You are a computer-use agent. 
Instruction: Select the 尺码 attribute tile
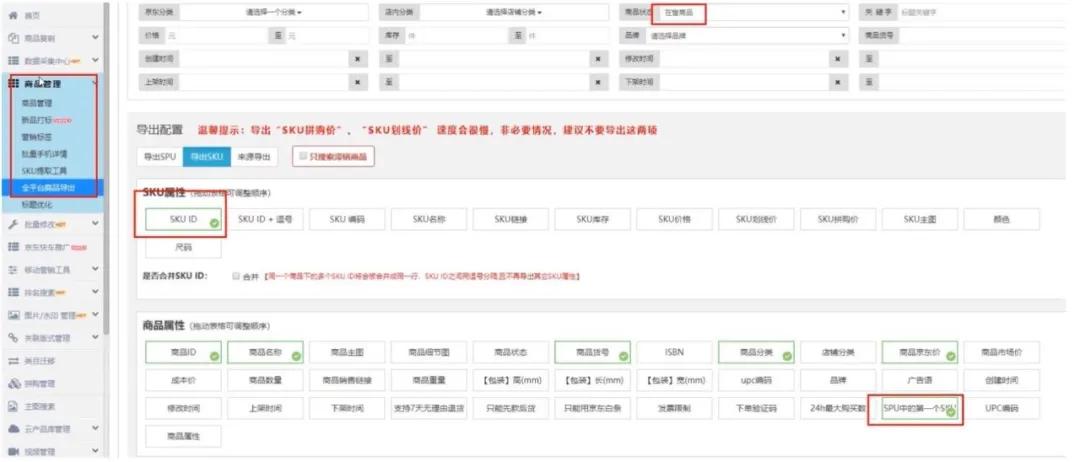tap(183, 247)
